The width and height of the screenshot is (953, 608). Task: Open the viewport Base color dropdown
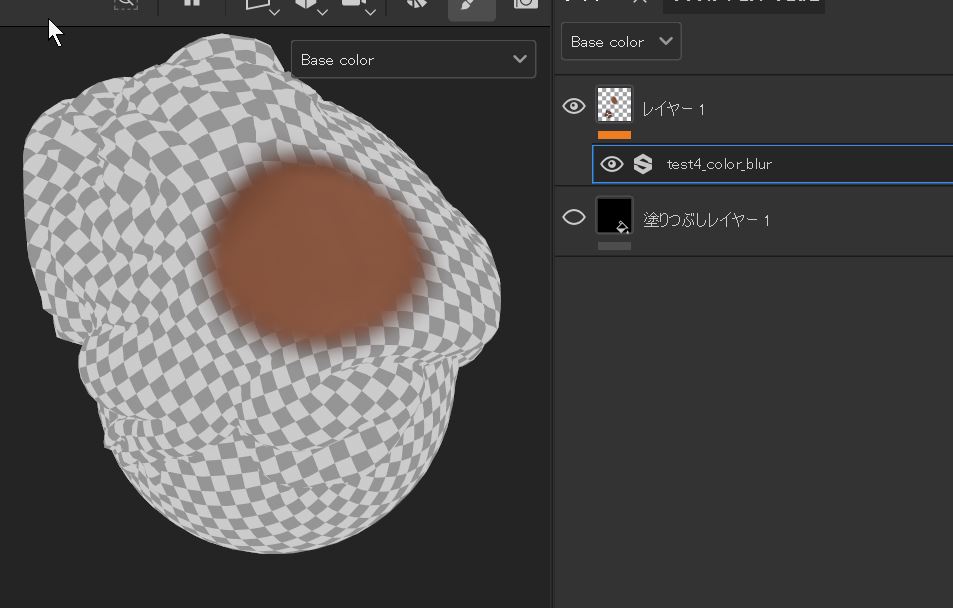click(x=413, y=60)
